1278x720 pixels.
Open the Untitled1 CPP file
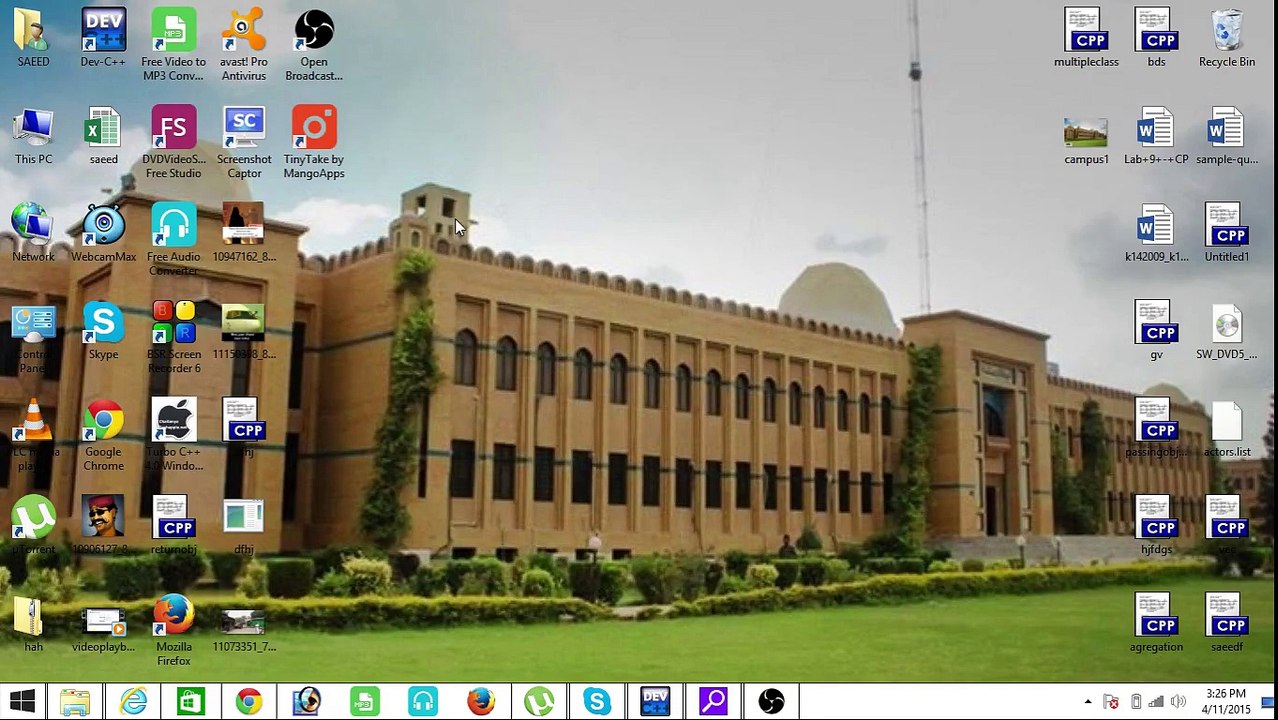pos(1226,233)
